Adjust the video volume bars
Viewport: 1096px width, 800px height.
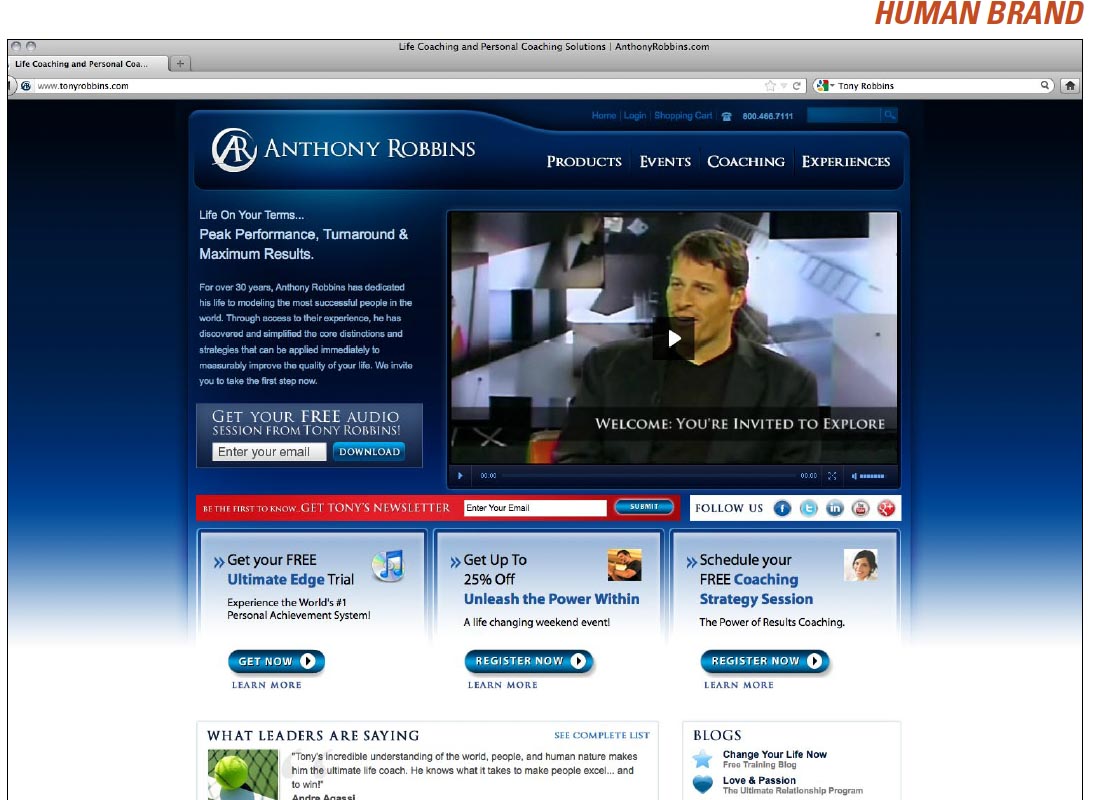point(872,476)
